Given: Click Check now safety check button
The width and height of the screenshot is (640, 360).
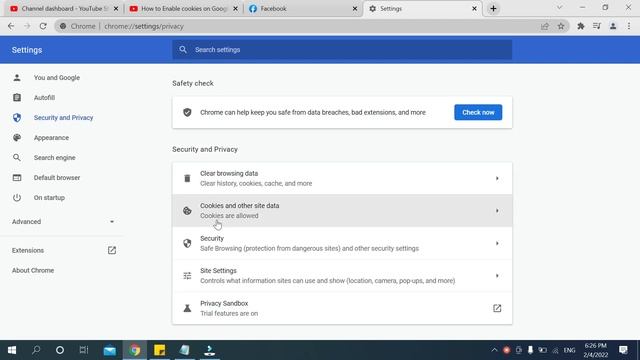Looking at the screenshot, I should 478,112.
